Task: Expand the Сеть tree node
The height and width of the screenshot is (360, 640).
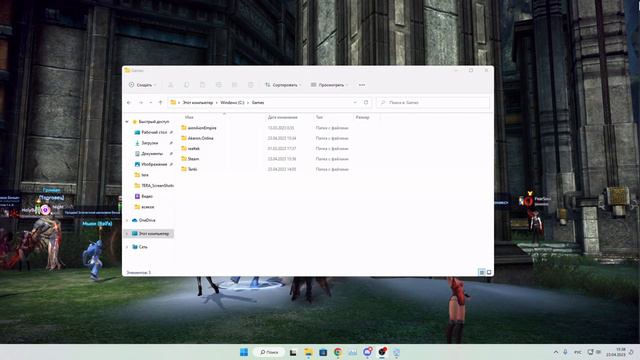Action: tap(127, 247)
